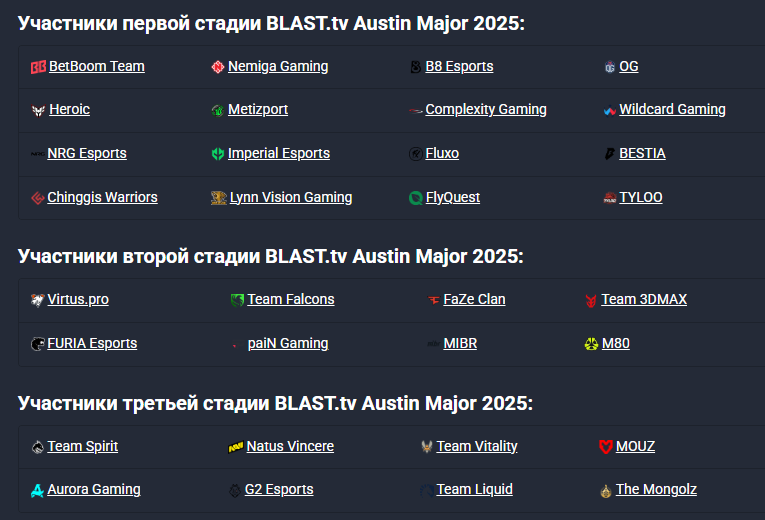Open the Heroic team link
This screenshot has height=520, width=765.
(69, 109)
